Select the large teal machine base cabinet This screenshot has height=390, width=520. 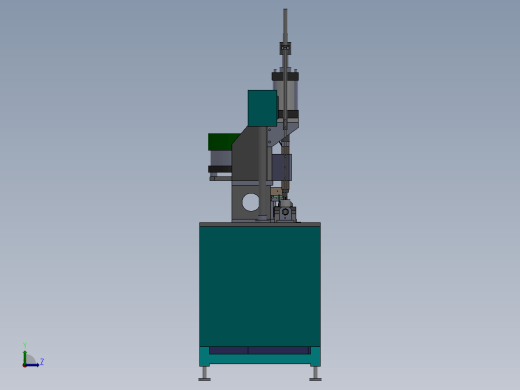260,287
